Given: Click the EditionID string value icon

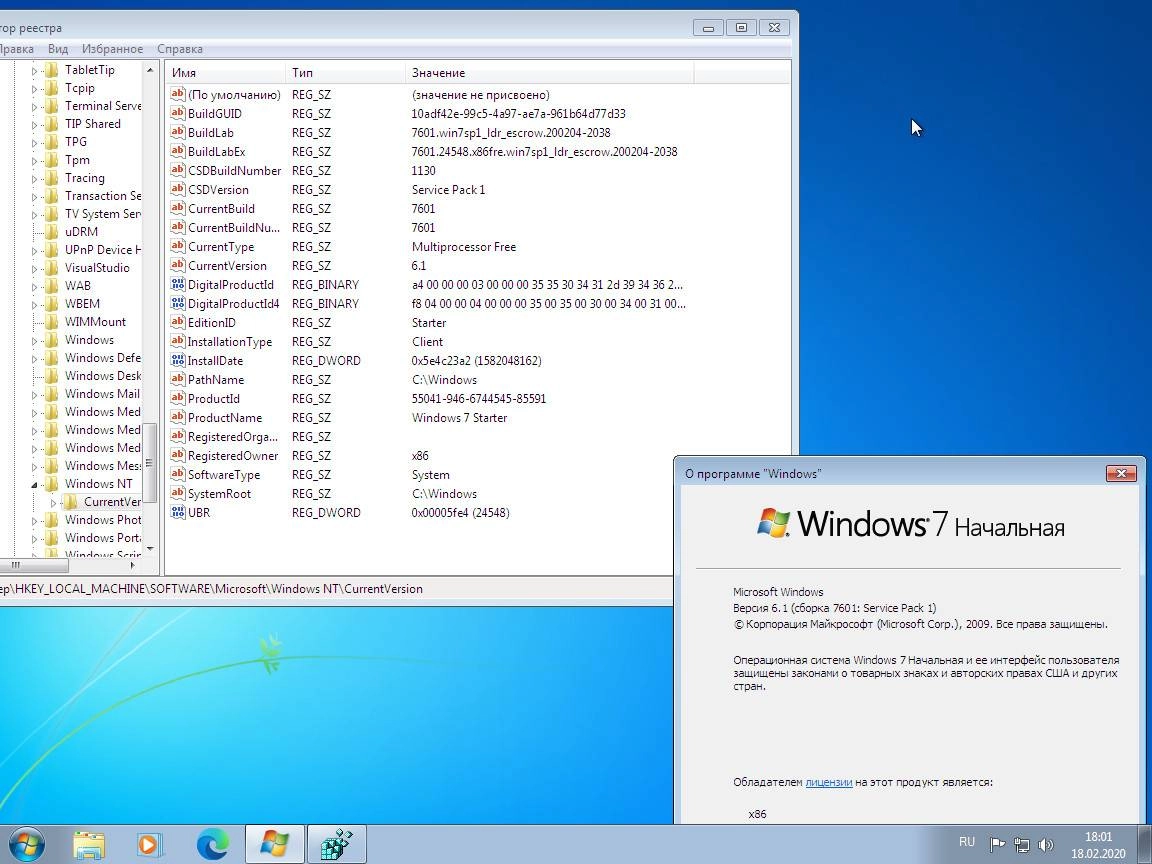Looking at the screenshot, I should [177, 323].
